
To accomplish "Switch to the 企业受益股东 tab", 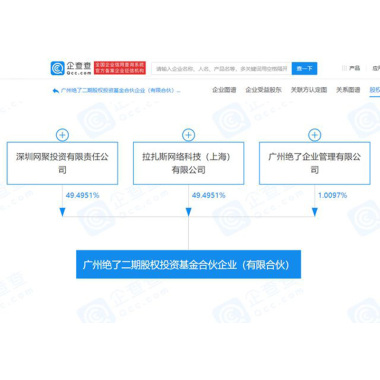I will (x=263, y=90).
